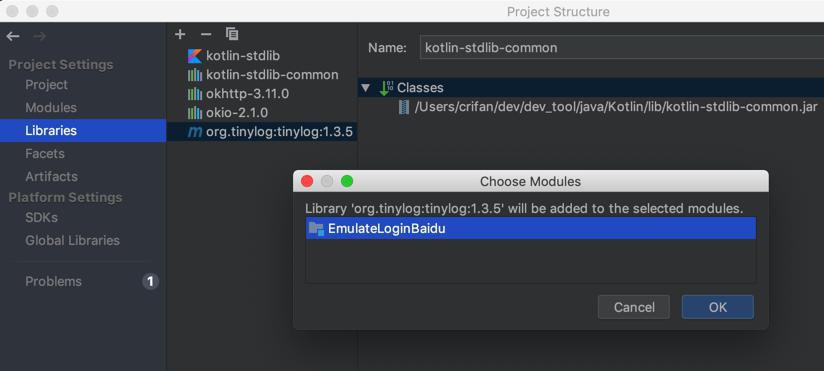Click the add library plus icon
Viewport: 824px width, 371px height.
tap(180, 34)
